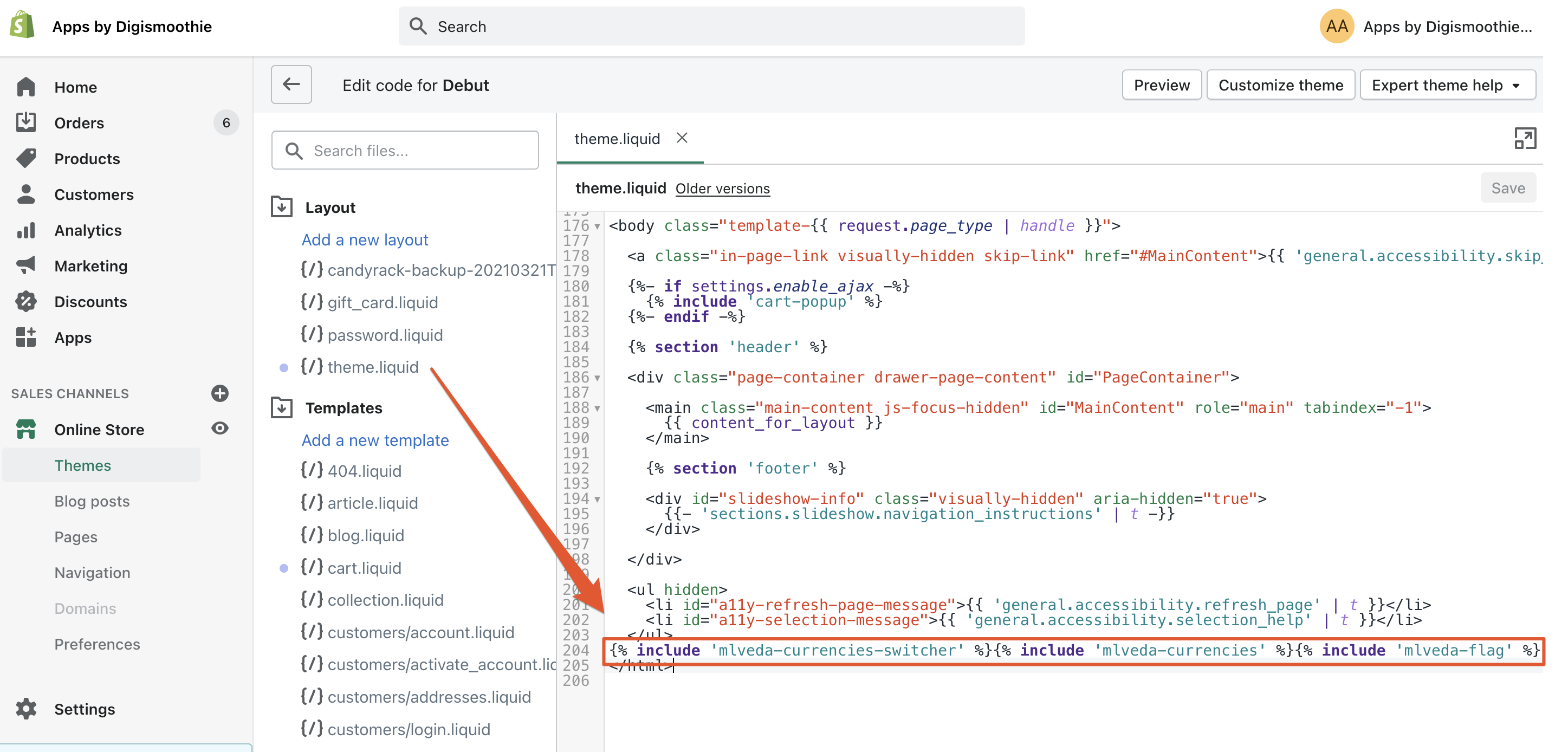Open collection.liquid template
The width and height of the screenshot is (1568, 752).
coord(372,599)
